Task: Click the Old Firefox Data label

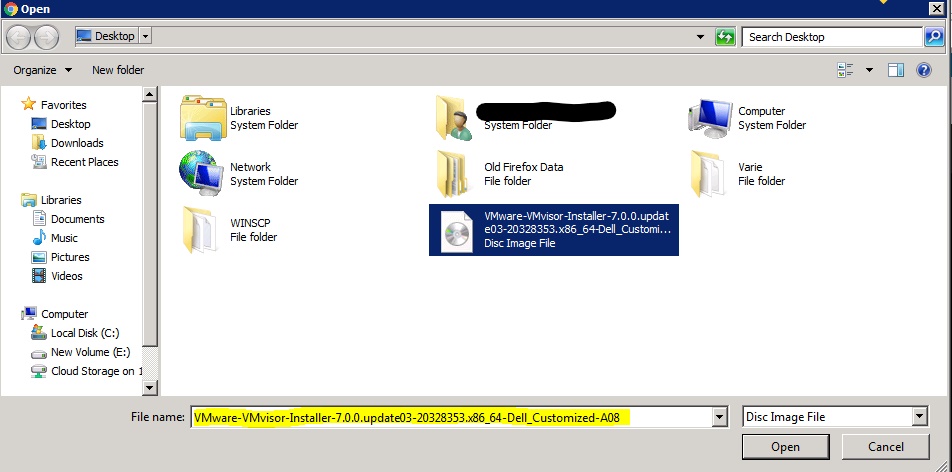Action: [523, 167]
